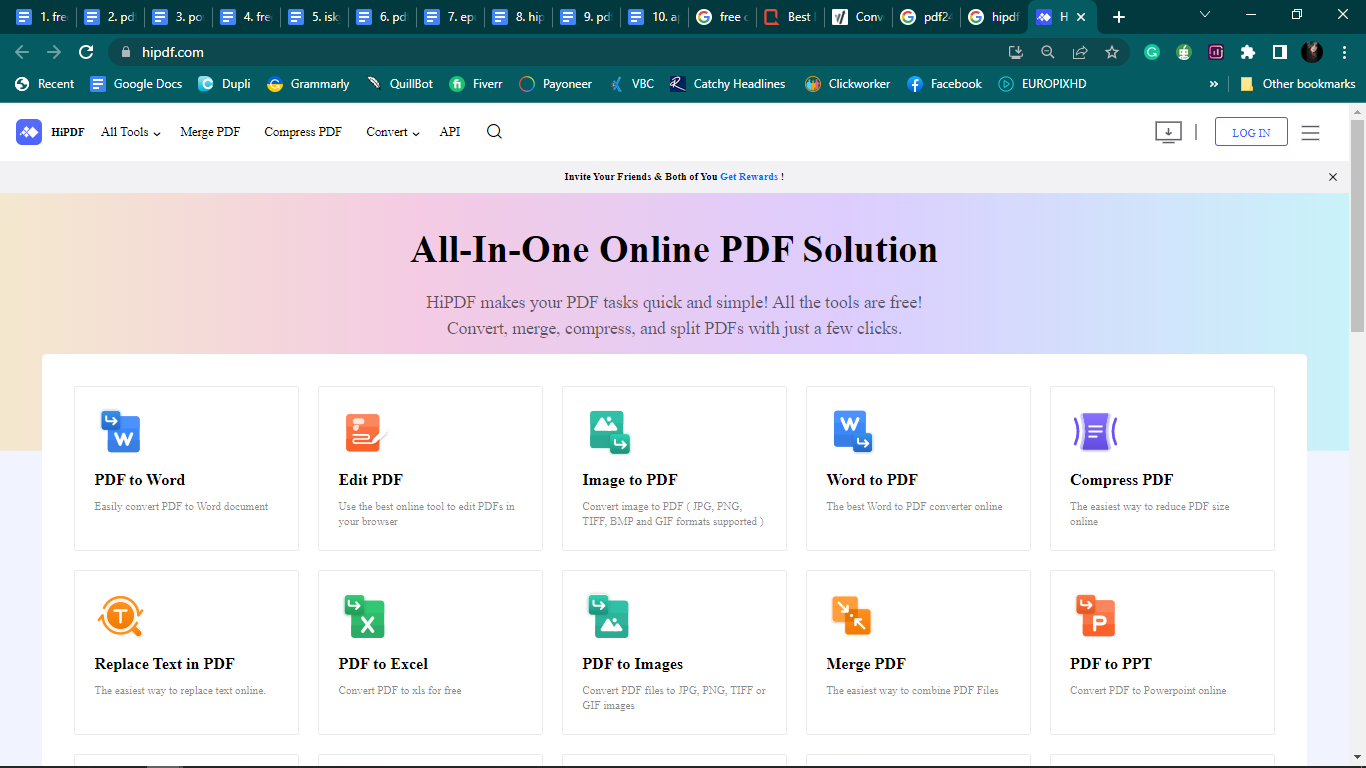Open the Convert dropdown menu
This screenshot has height=768, width=1366.
point(392,131)
